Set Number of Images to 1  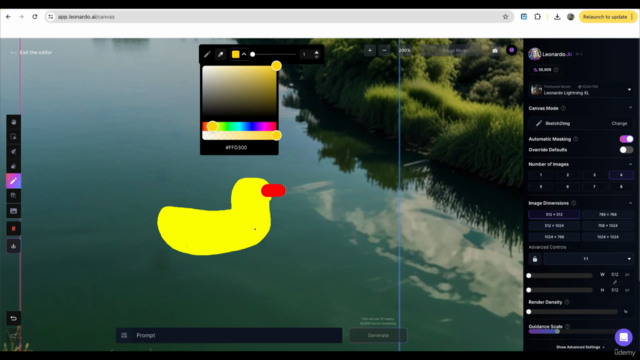pyautogui.click(x=541, y=175)
